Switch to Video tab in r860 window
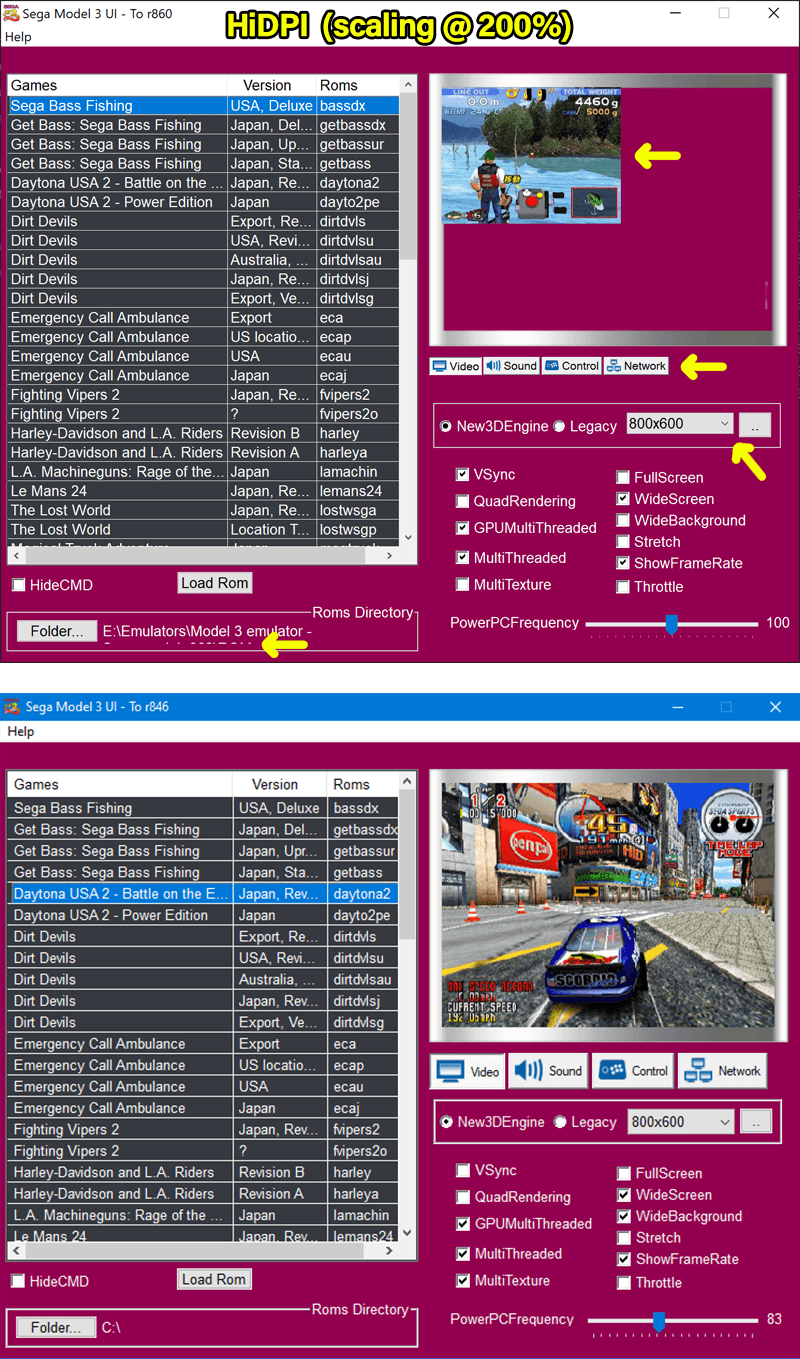The image size is (800, 1359). click(x=456, y=366)
